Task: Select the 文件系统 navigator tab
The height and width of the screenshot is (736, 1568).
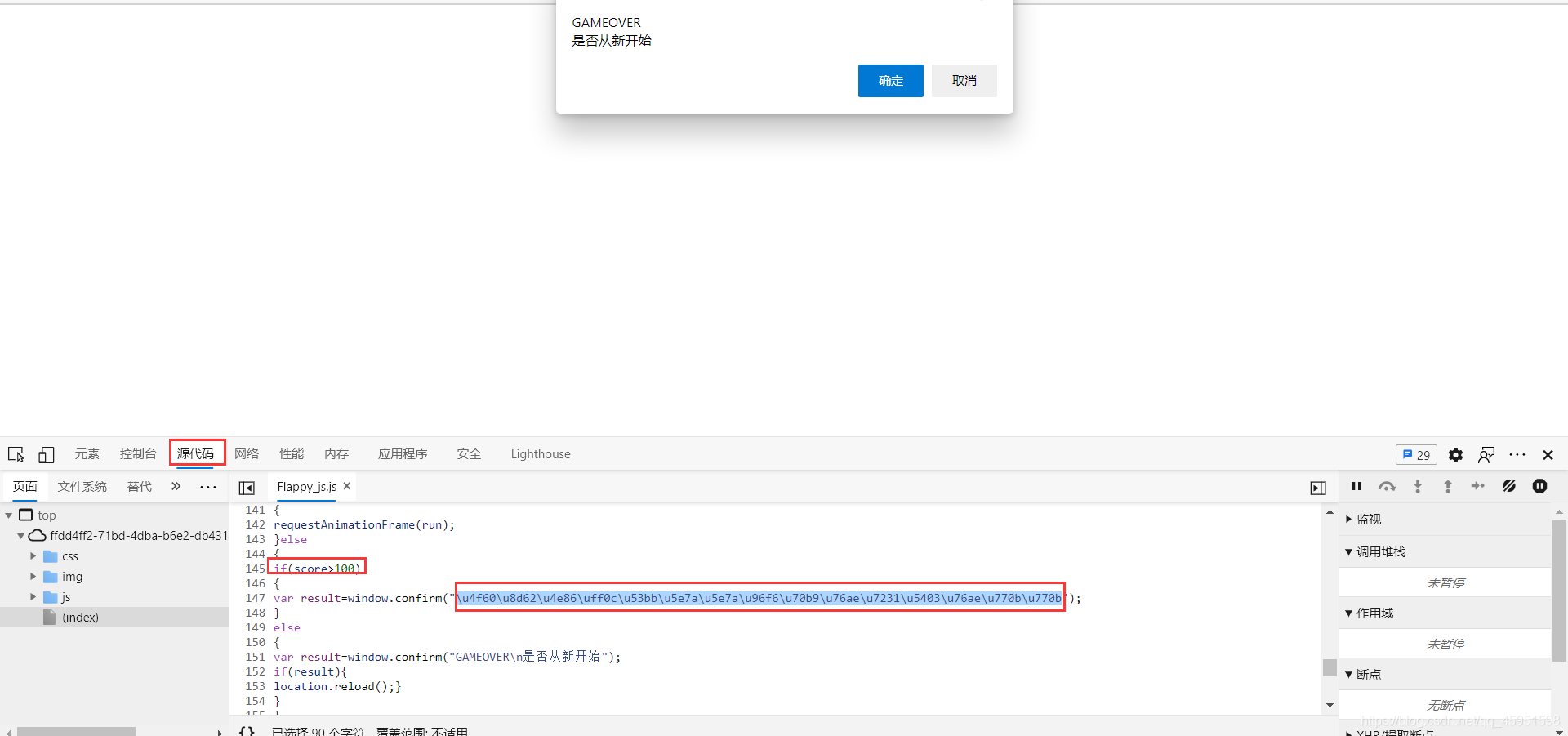Action: click(82, 487)
